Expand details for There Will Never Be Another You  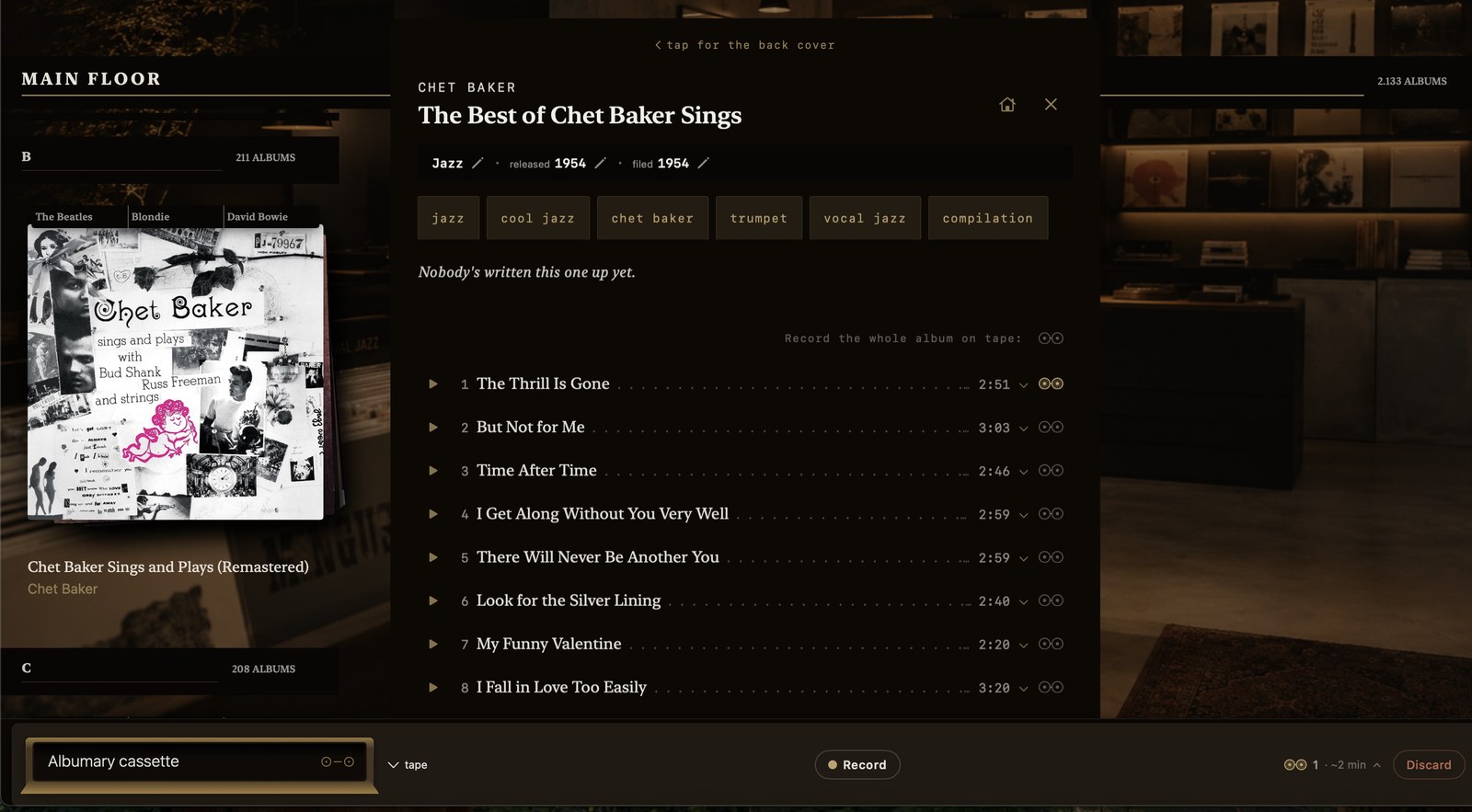click(x=1023, y=558)
